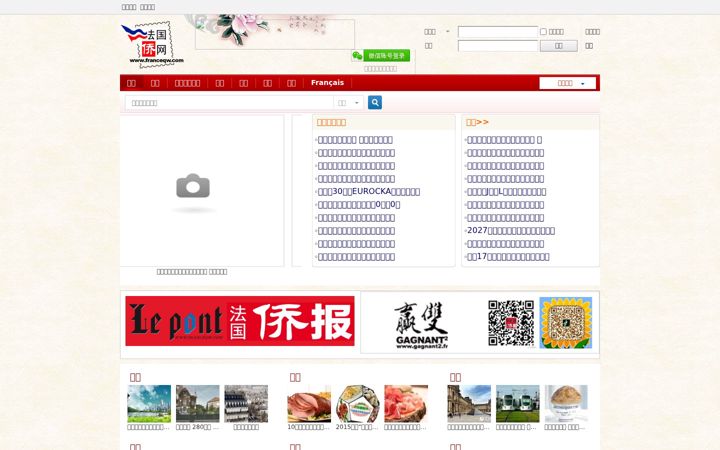Switch to the Français menu item

(327, 83)
